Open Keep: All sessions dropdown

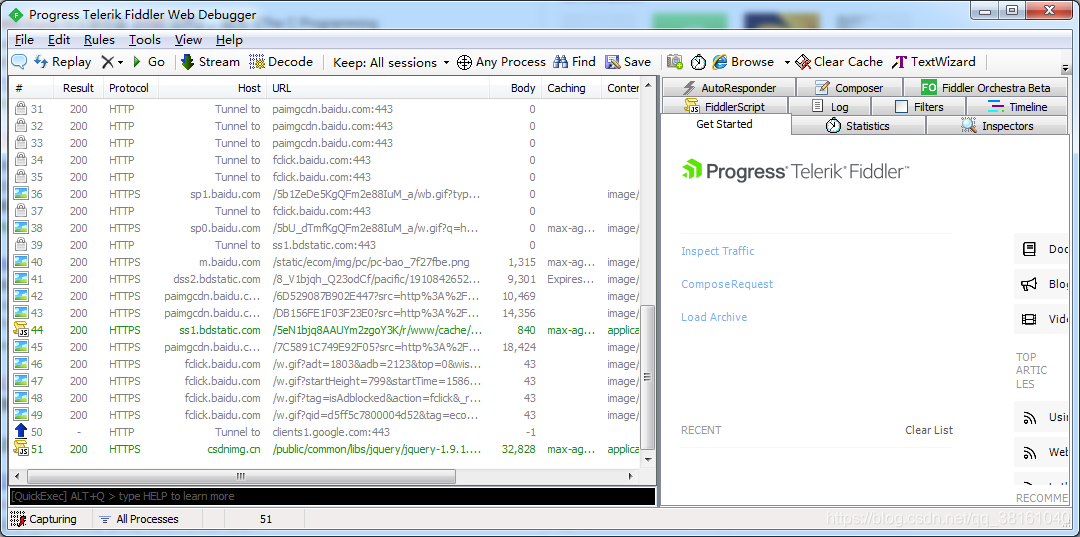click(x=391, y=63)
